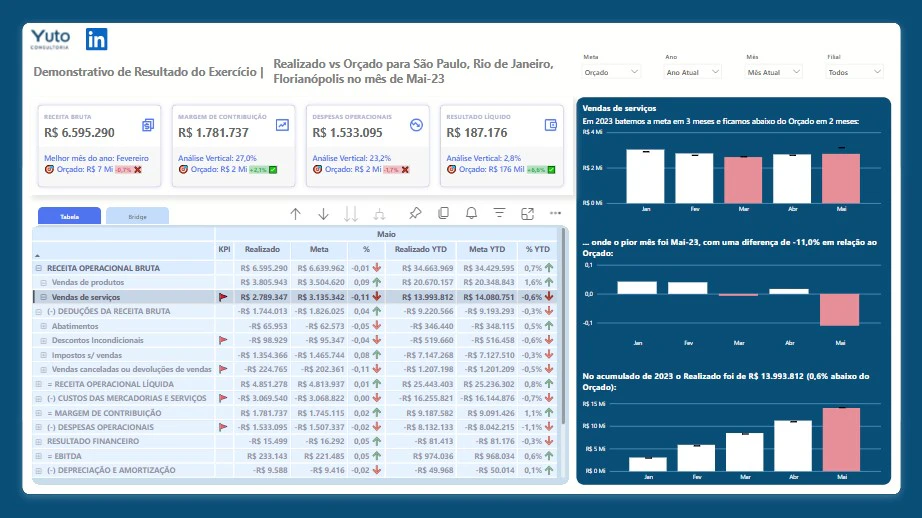Select the Mai bar in sales chart
This screenshot has height=518, width=922.
[841, 179]
